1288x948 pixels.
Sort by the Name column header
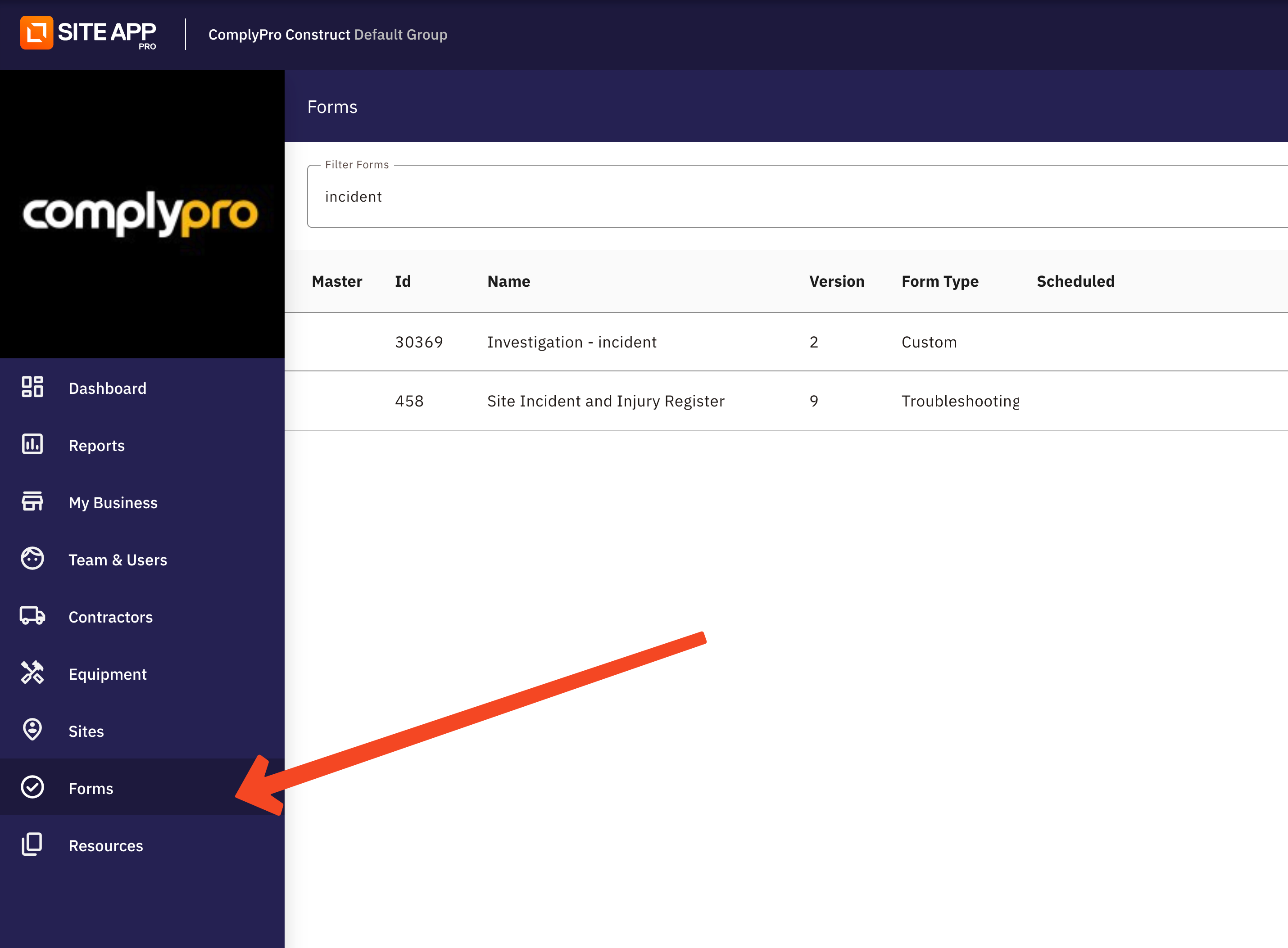tap(508, 282)
